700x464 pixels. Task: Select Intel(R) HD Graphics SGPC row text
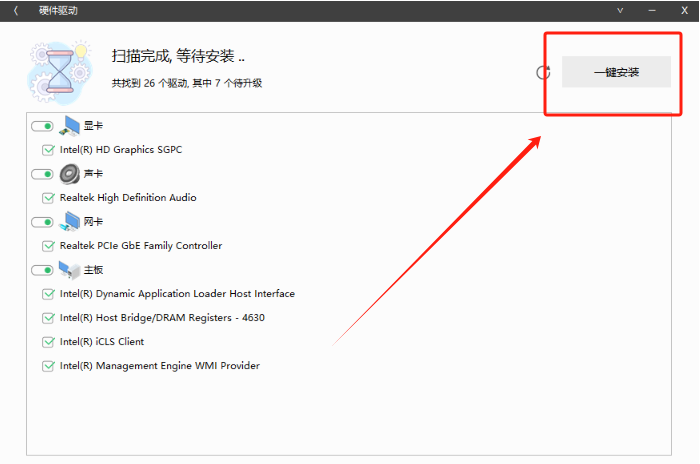click(121, 150)
